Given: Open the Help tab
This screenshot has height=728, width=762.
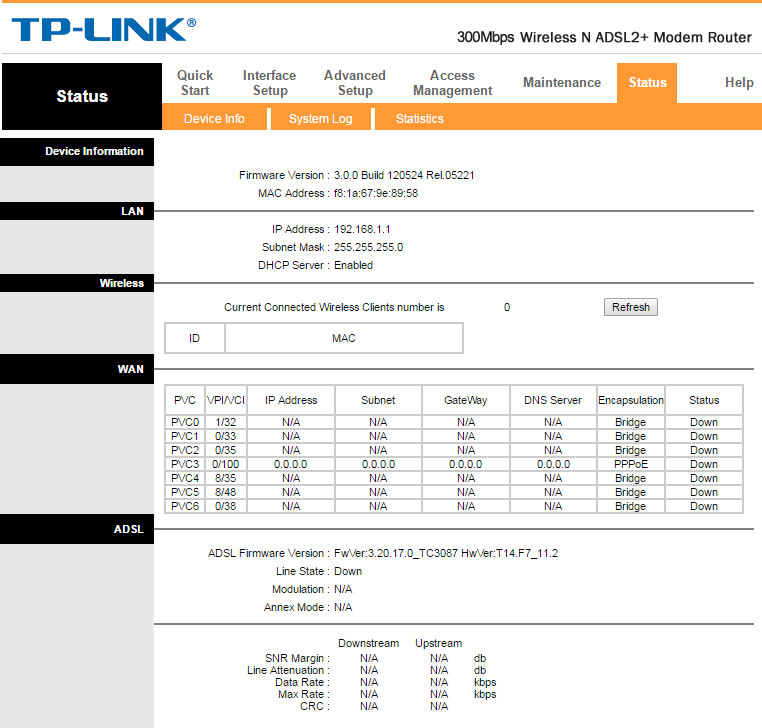Looking at the screenshot, I should click(x=739, y=83).
